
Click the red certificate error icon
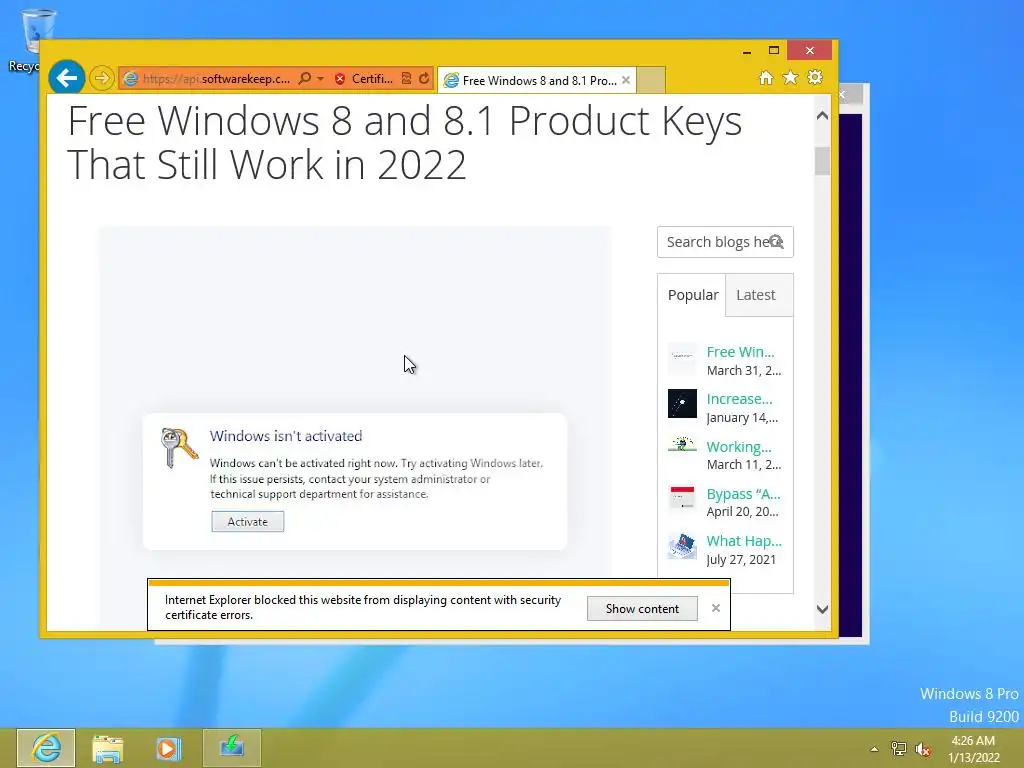(340, 79)
